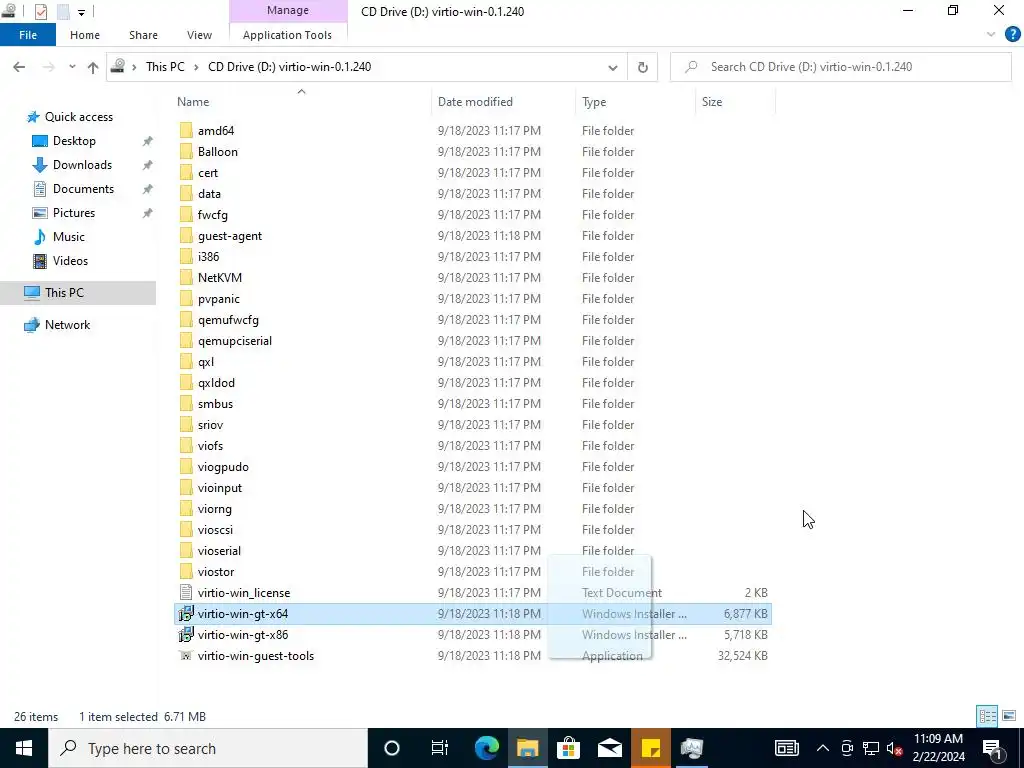Click the Back navigation arrow
Screen dimensions: 1024x768
coord(19,67)
